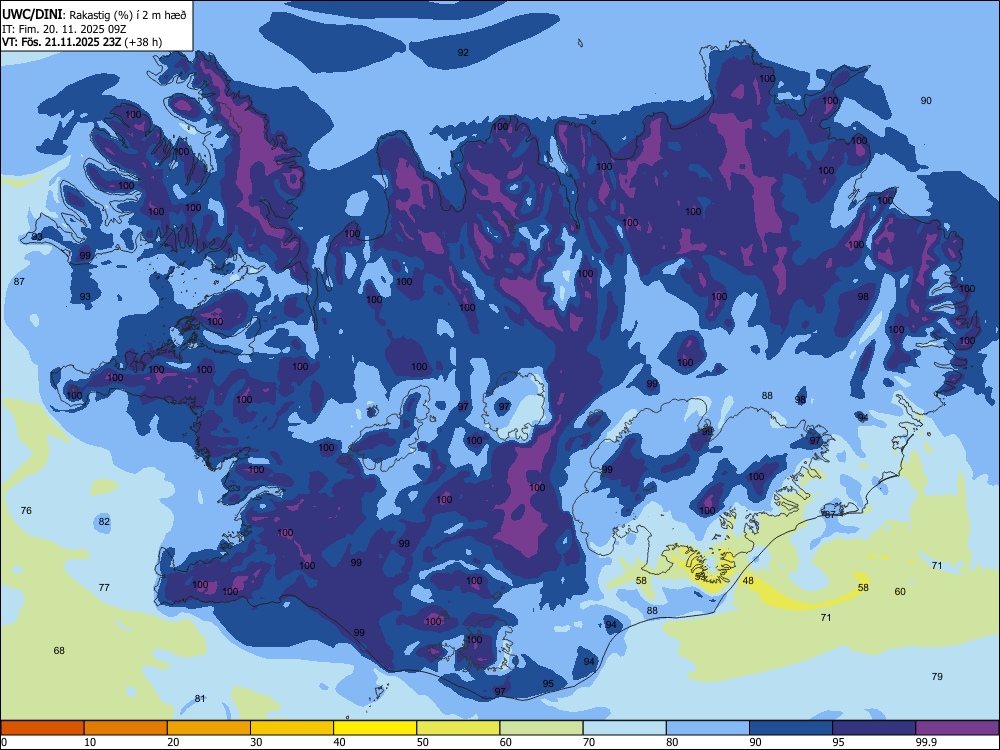Select the amber 30–40 legend swatch

[x=292, y=728]
